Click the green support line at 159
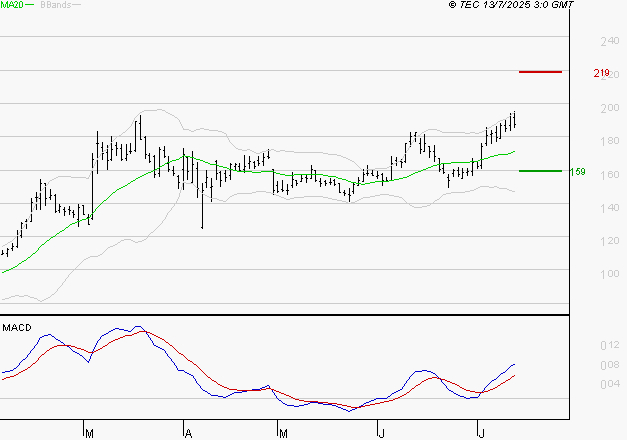The height and width of the screenshot is (440, 627). click(540, 171)
